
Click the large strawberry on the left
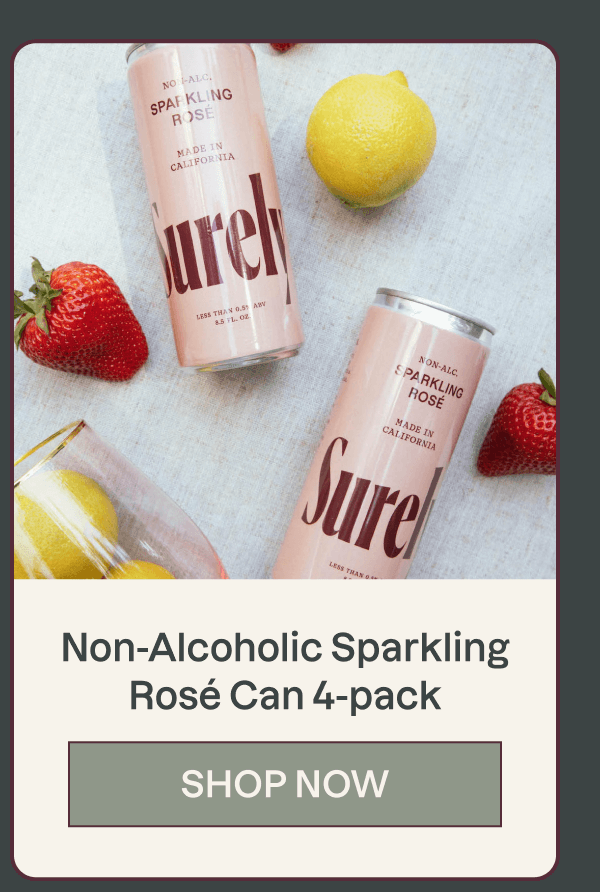pyautogui.click(x=80, y=319)
